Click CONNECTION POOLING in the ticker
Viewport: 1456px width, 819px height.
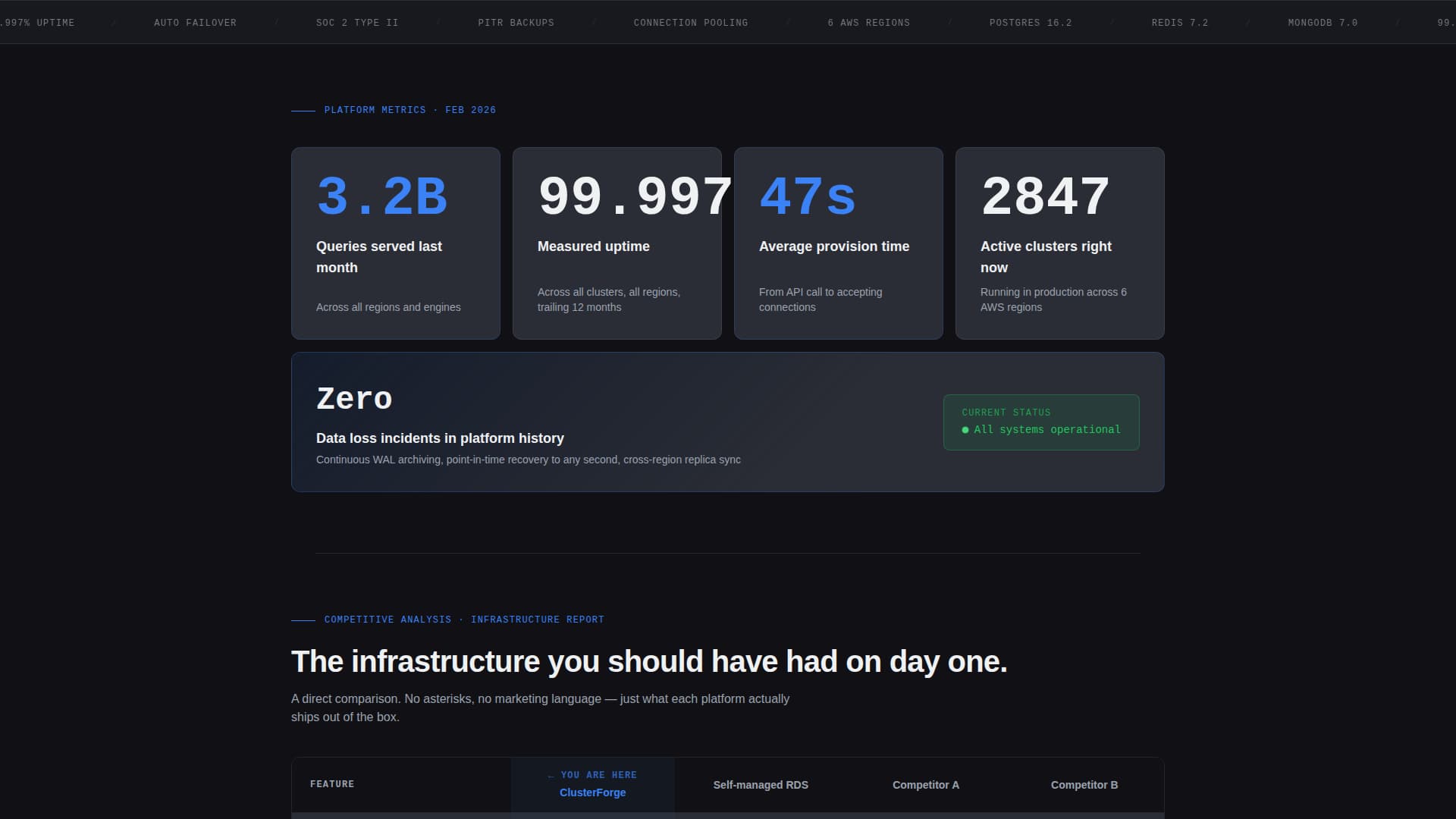tap(691, 23)
